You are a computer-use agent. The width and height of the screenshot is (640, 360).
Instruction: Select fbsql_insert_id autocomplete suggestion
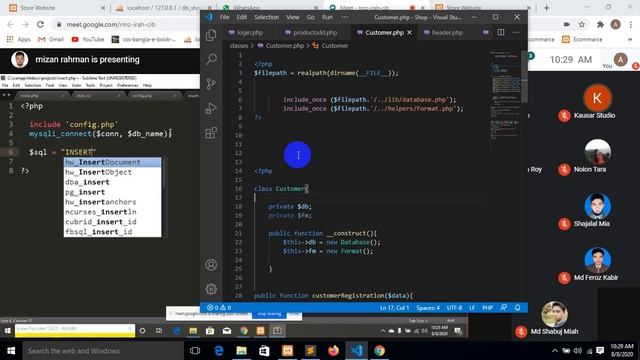tap(113, 232)
